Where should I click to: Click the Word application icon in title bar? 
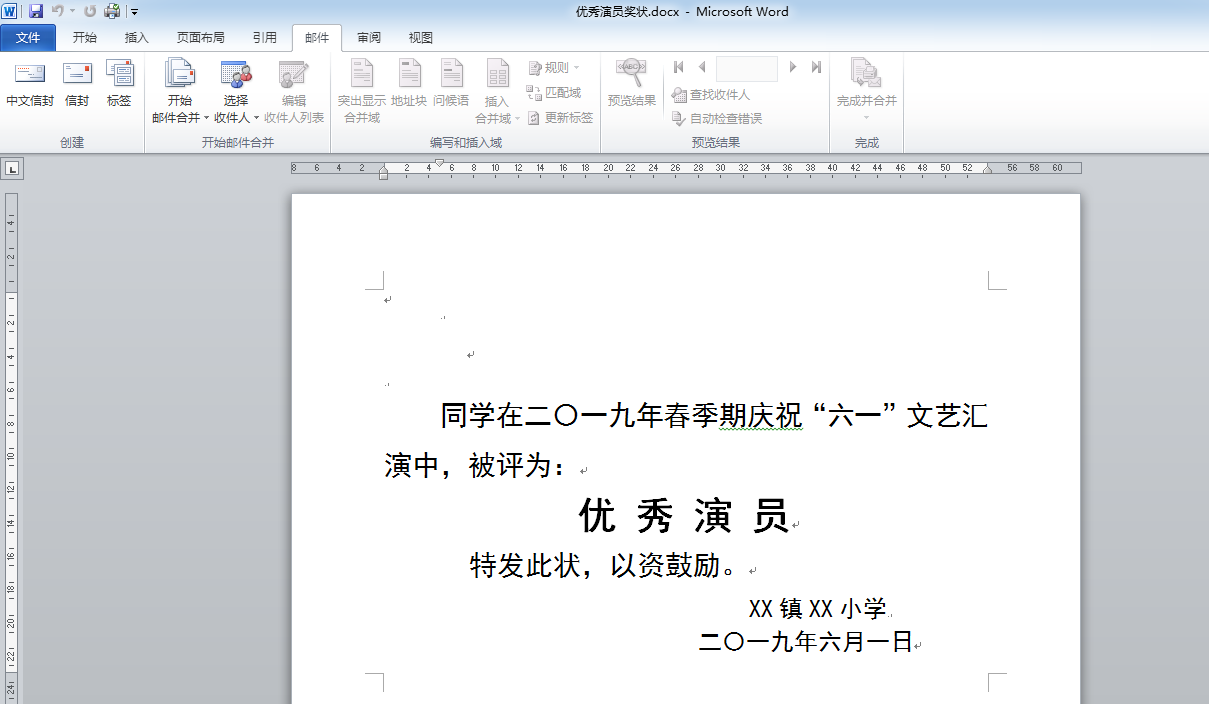pyautogui.click(x=9, y=11)
